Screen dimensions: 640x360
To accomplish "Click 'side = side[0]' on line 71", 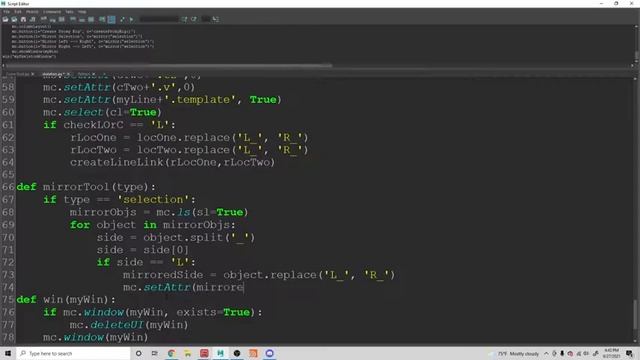I will [x=143, y=250].
